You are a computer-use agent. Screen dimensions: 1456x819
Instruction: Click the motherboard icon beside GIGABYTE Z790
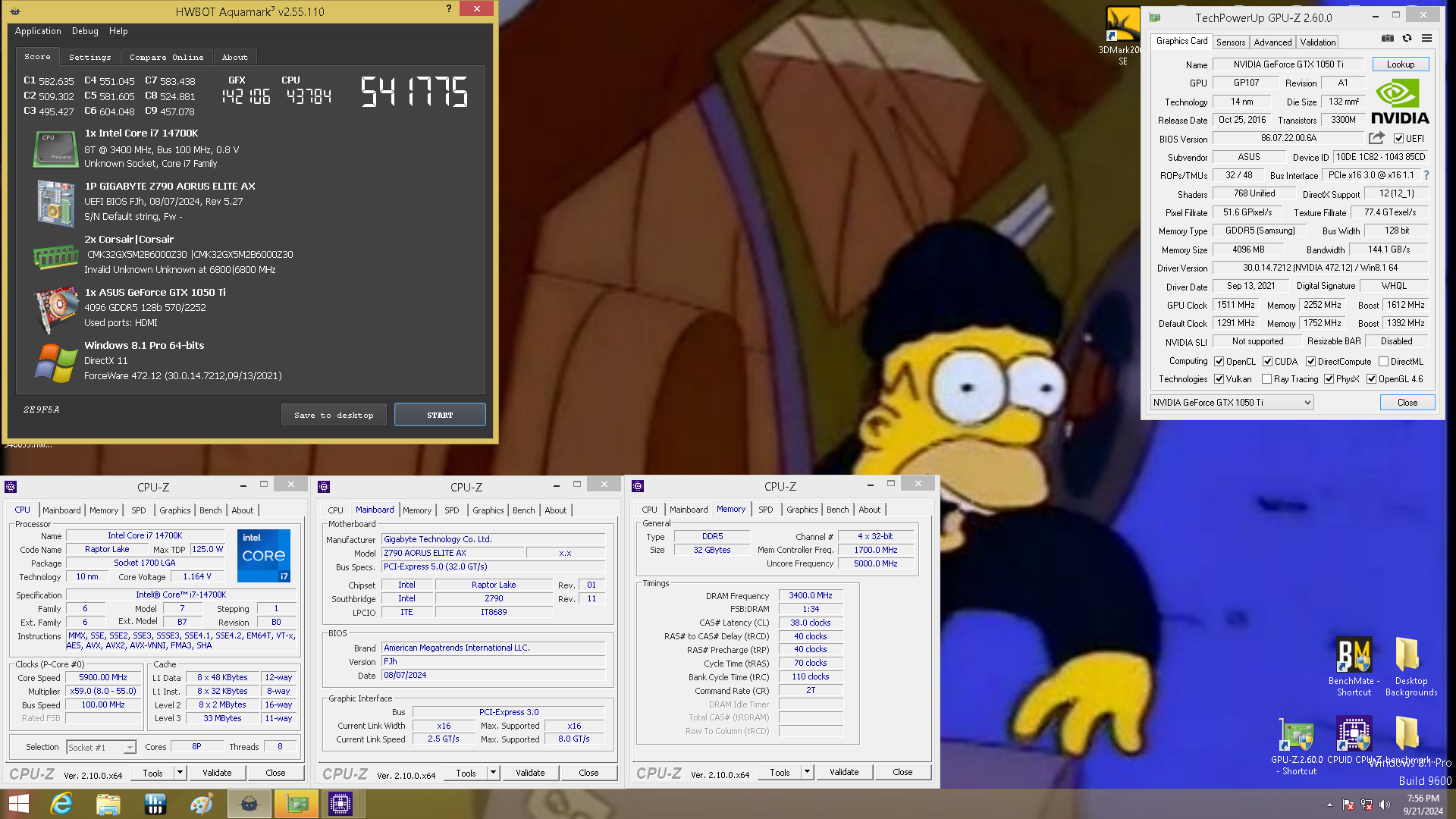(55, 202)
